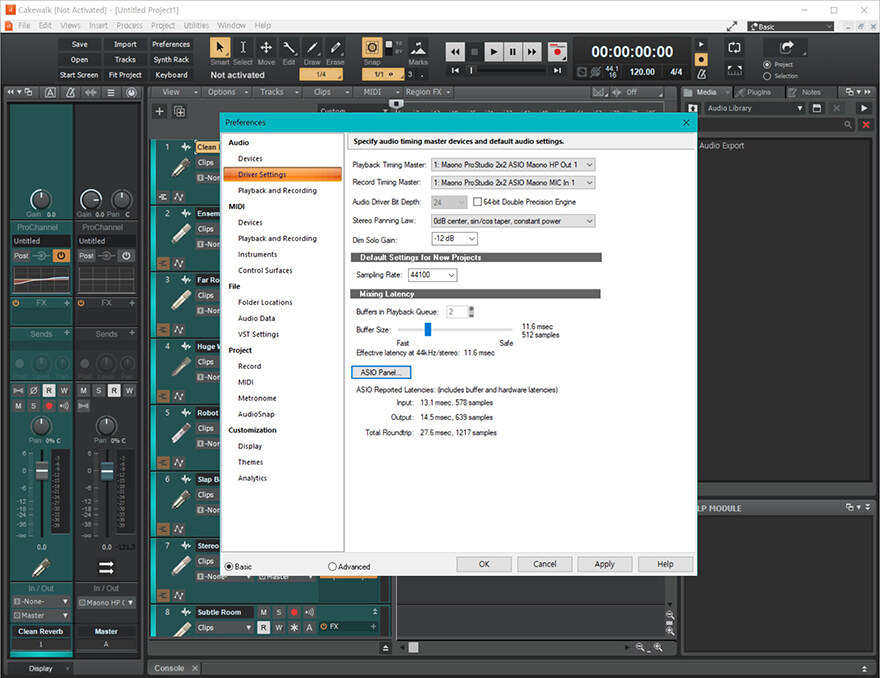This screenshot has width=880, height=678.
Task: Click the Apply button
Action: click(604, 564)
